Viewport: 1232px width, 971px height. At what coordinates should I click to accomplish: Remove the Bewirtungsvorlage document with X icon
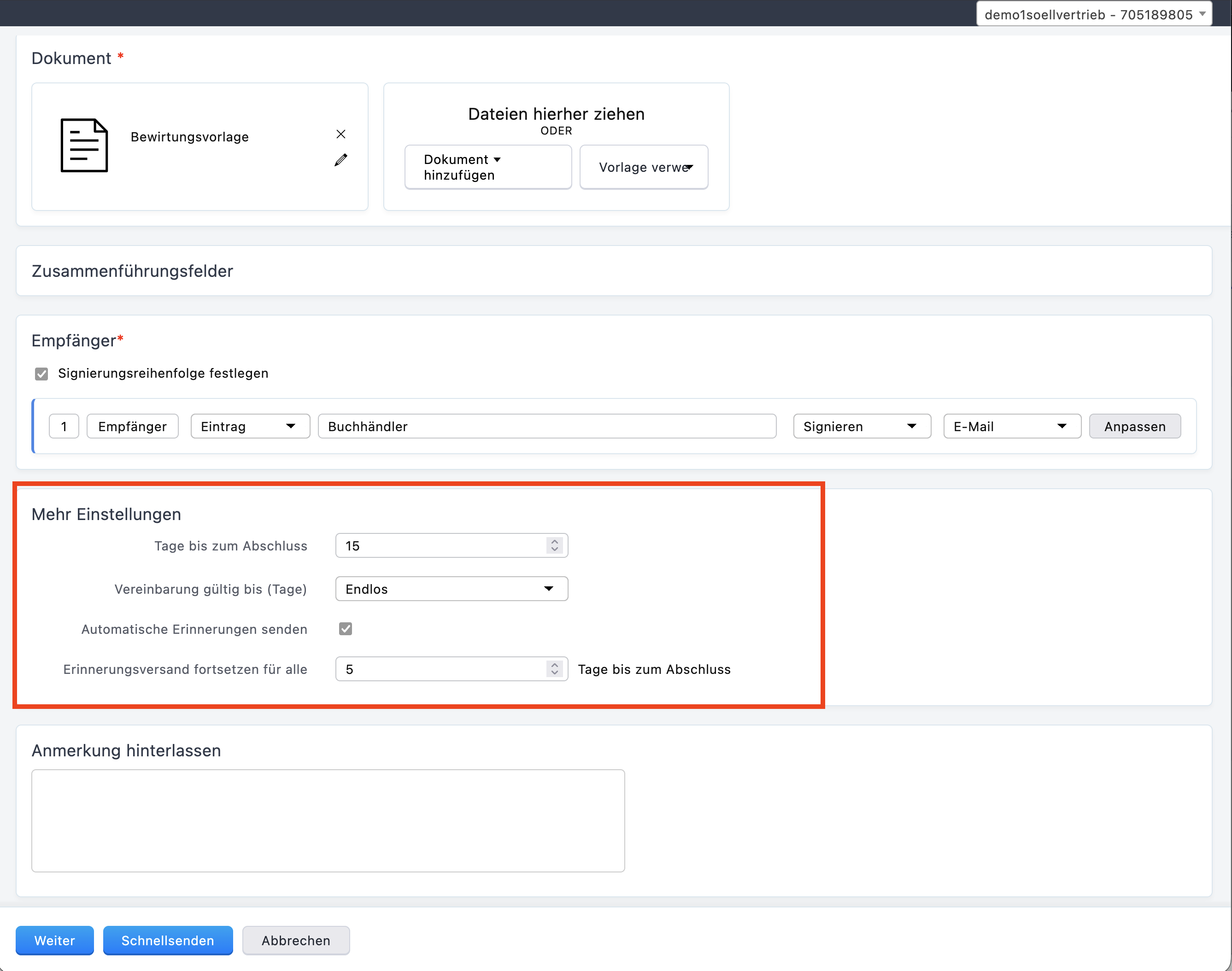[x=341, y=134]
